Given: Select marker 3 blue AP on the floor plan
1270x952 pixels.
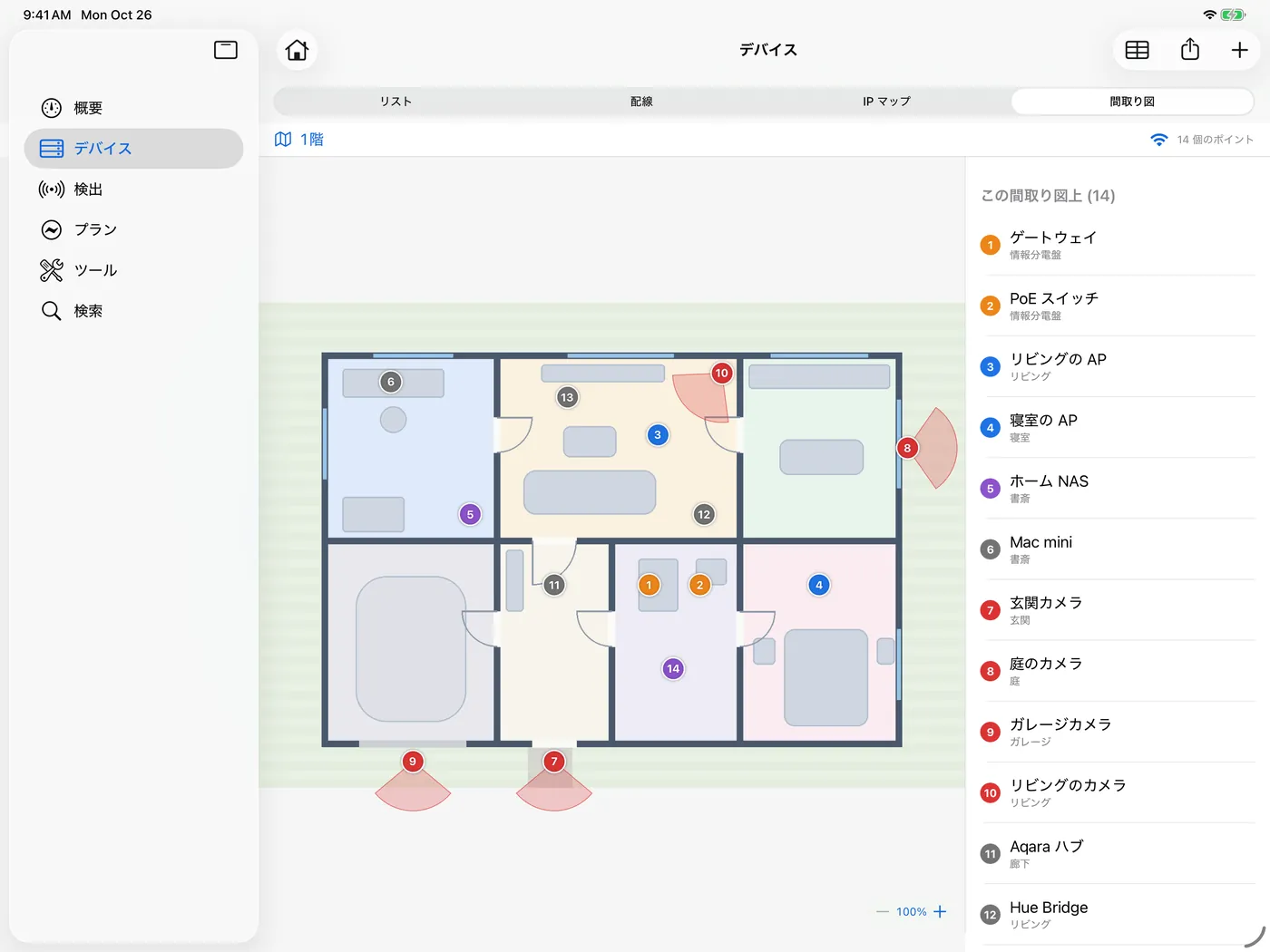Looking at the screenshot, I should [658, 435].
